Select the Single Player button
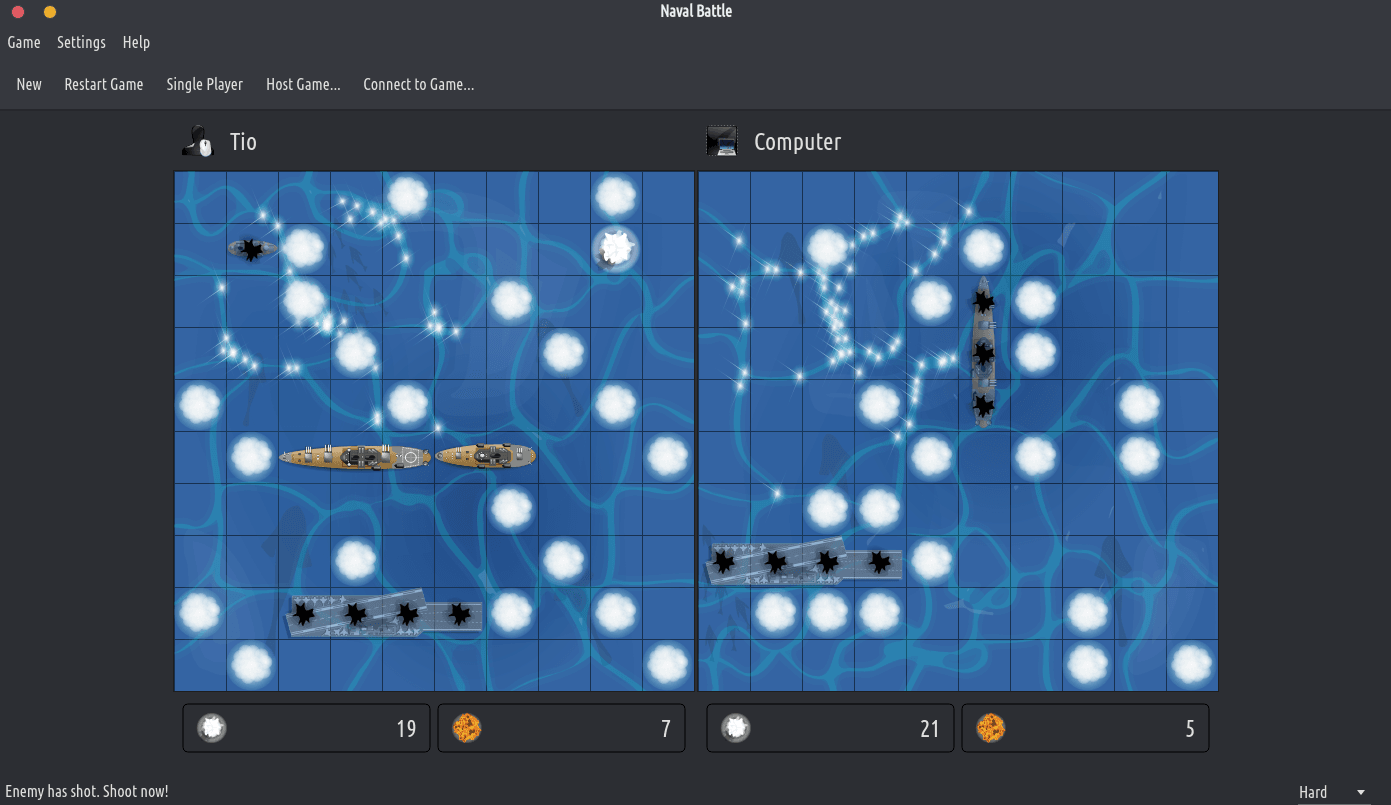Screen dimensions: 1391x805 click(x=204, y=84)
